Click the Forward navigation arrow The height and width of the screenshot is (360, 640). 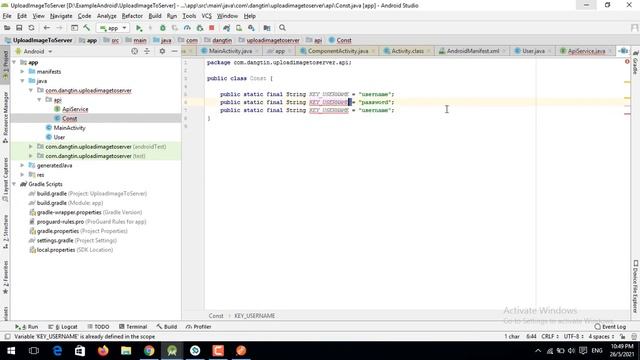[59, 28]
